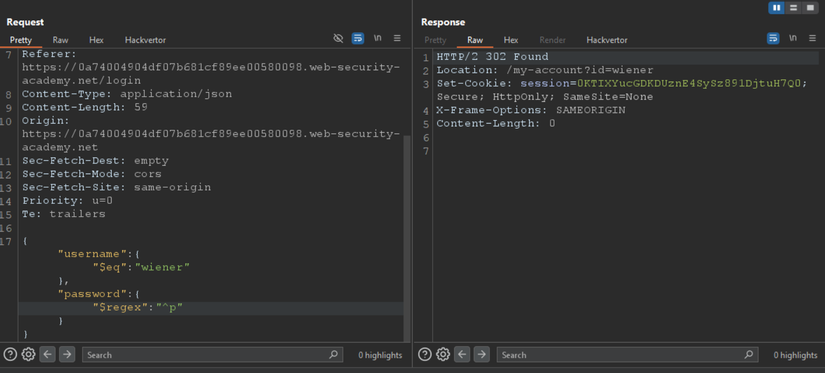Open Request Hackvertor tab
825x373 pixels.
145,40
